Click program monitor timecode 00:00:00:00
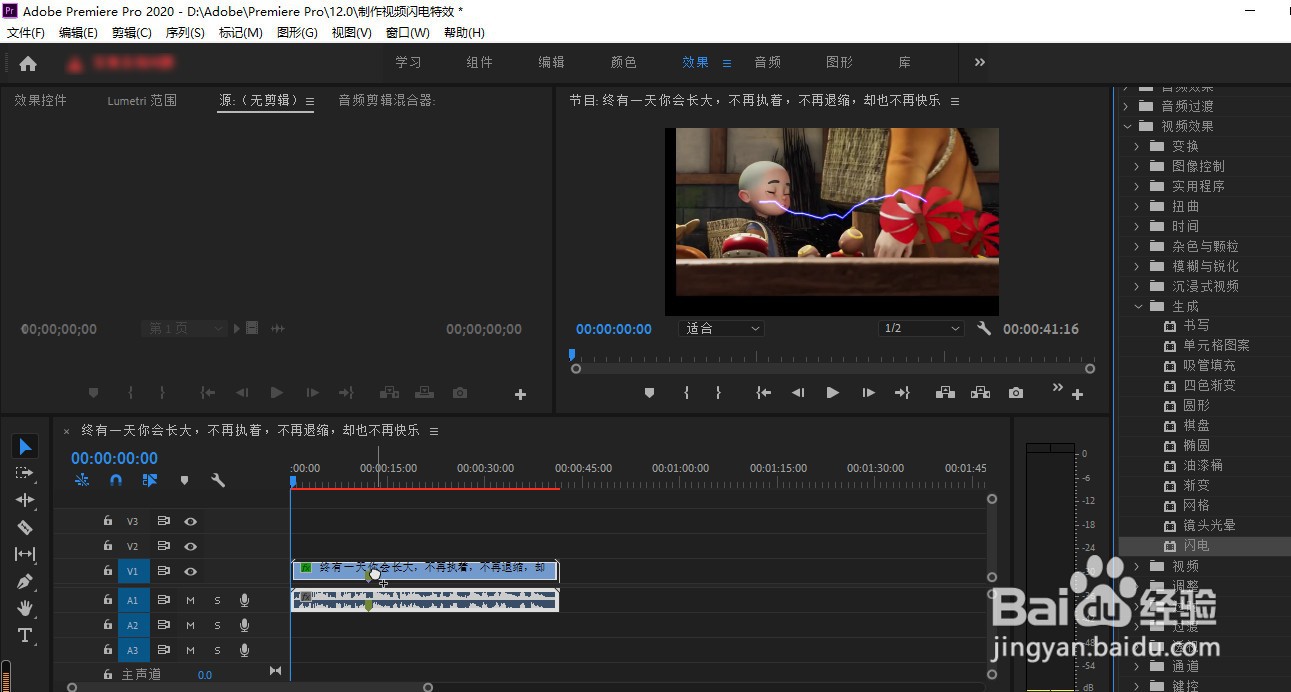Screen dimensions: 1291x692 pos(613,329)
